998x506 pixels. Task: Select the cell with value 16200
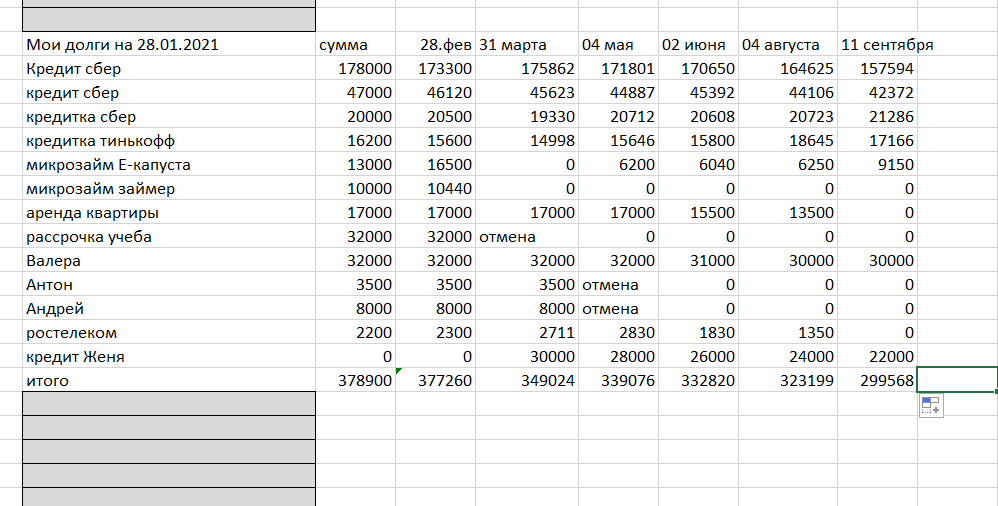pyautogui.click(x=355, y=140)
